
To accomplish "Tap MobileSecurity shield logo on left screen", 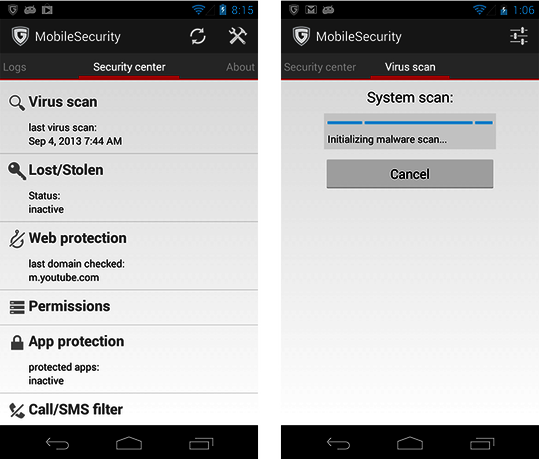I will [20, 36].
